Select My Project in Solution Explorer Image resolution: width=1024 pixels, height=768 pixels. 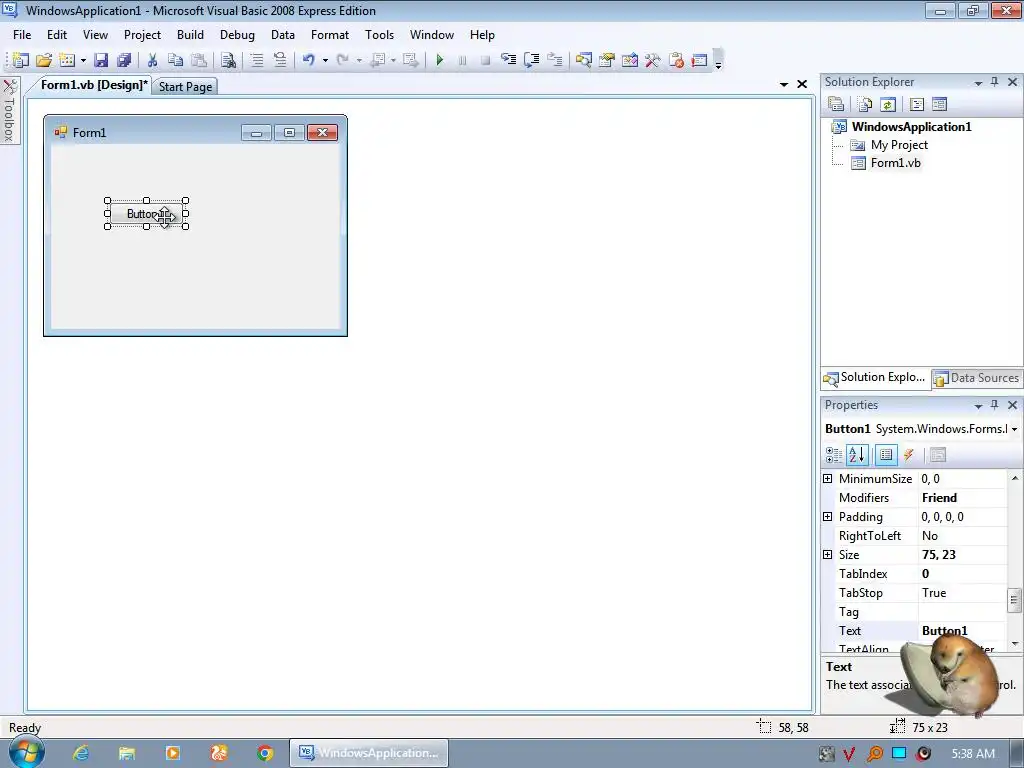(899, 145)
